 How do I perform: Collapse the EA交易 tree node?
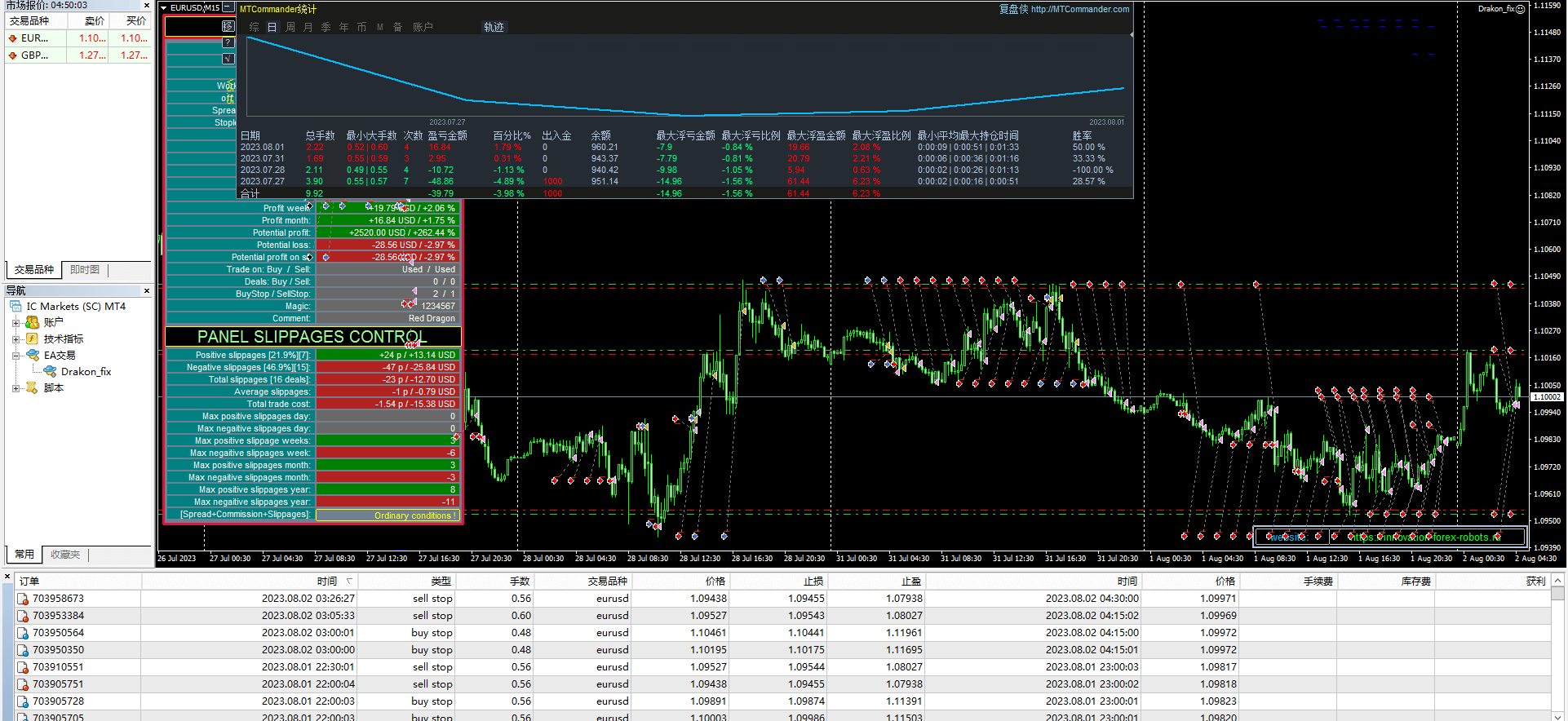pos(16,356)
